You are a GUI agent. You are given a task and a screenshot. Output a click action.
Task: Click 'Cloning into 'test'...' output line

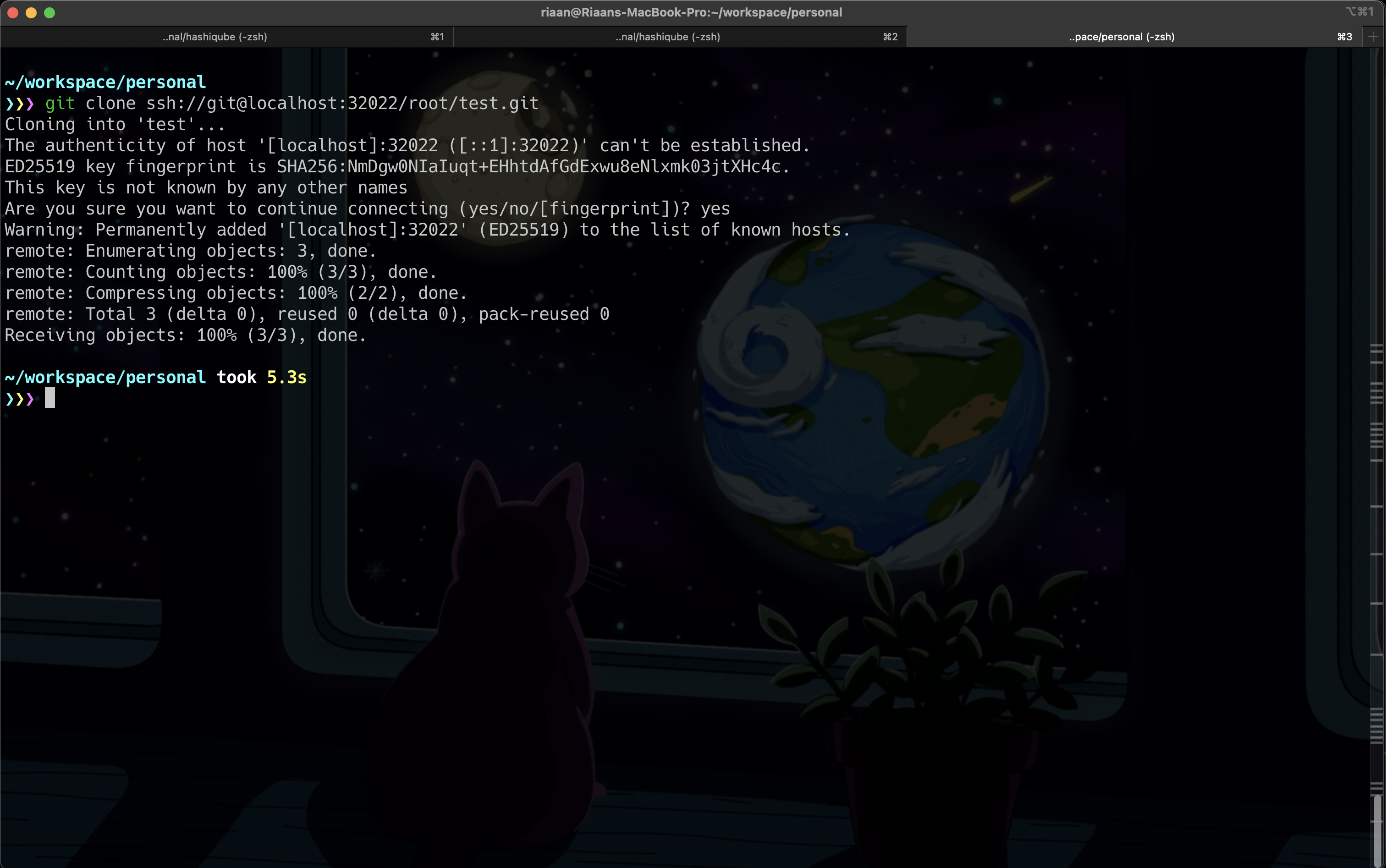pyautogui.click(x=115, y=125)
